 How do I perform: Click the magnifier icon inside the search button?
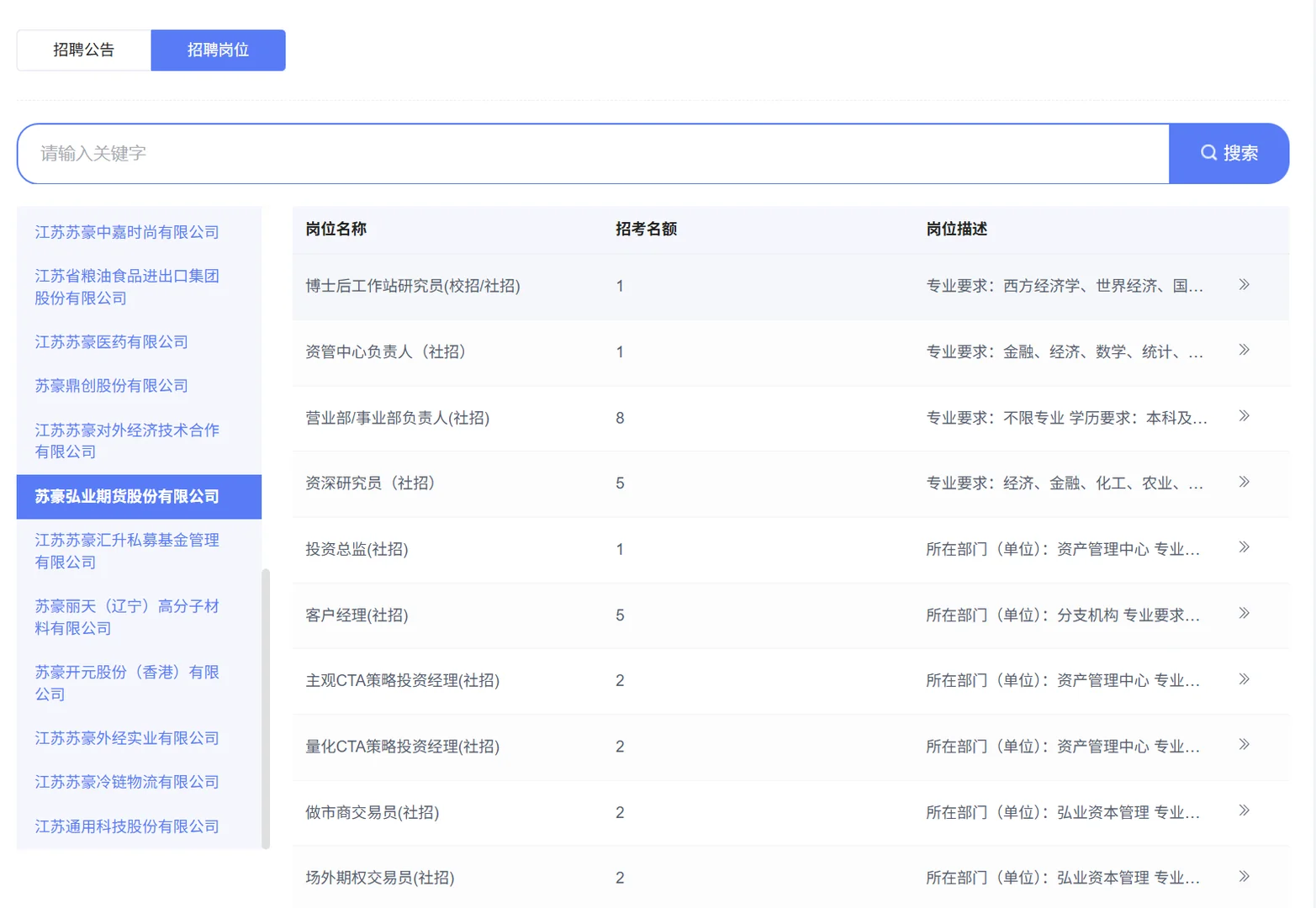[x=1208, y=153]
